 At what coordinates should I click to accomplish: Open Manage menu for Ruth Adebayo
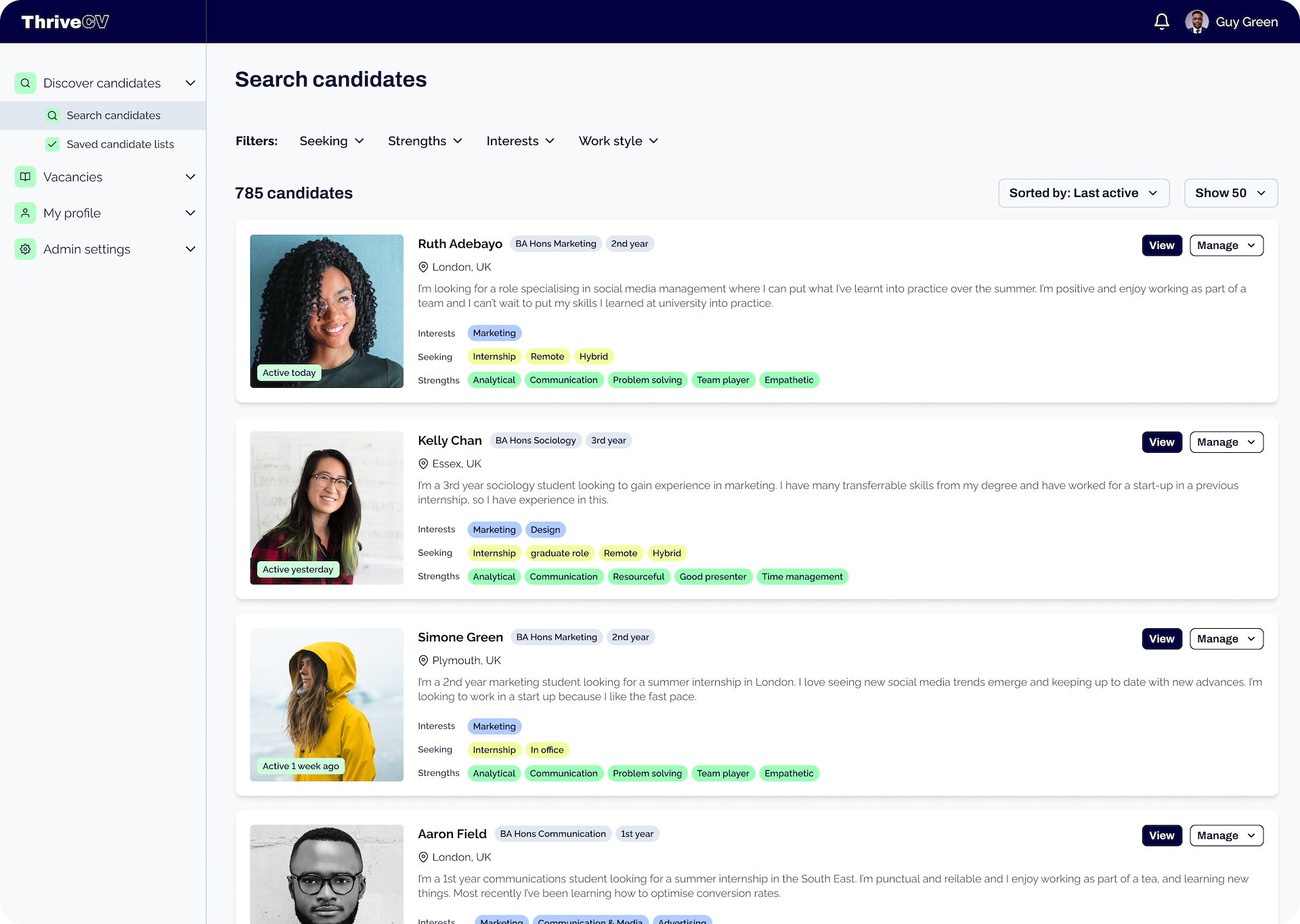click(1226, 246)
